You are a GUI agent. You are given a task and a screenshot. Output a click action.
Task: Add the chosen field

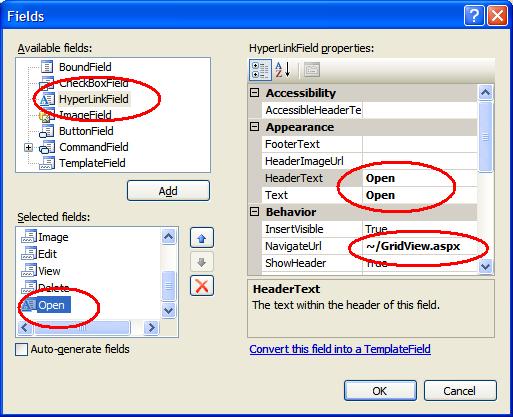pos(168,191)
